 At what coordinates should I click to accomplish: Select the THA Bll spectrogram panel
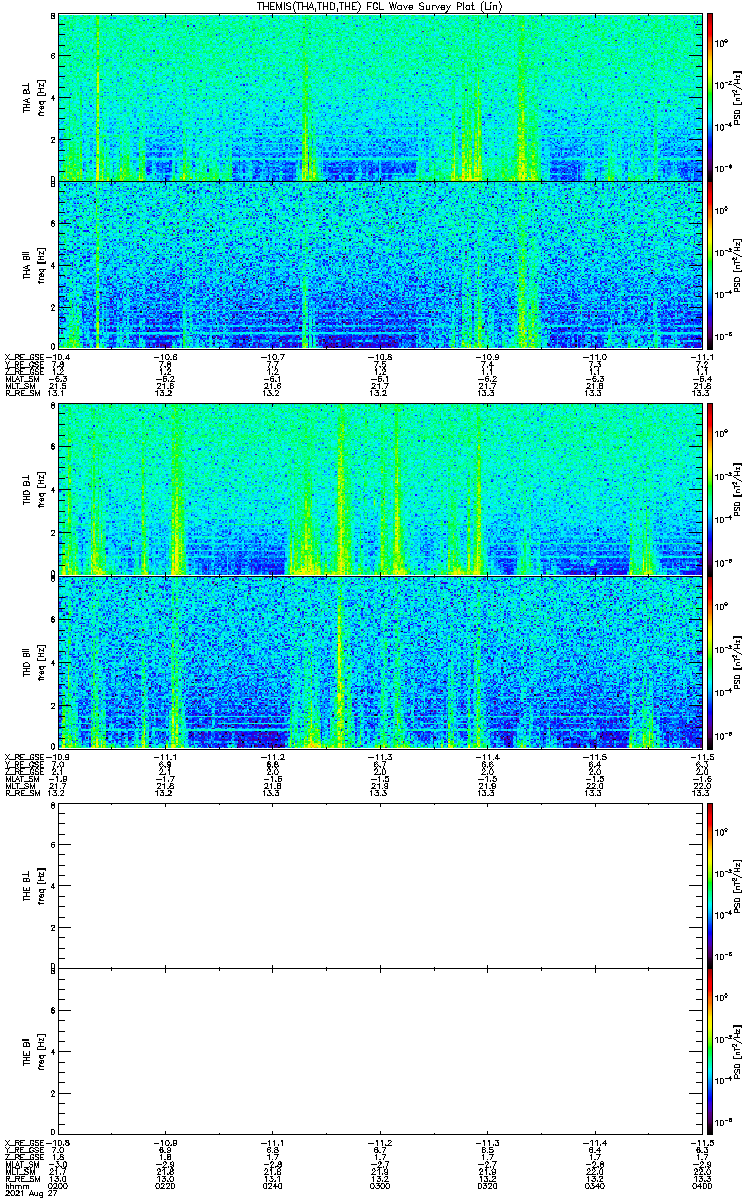pyautogui.click(x=379, y=264)
